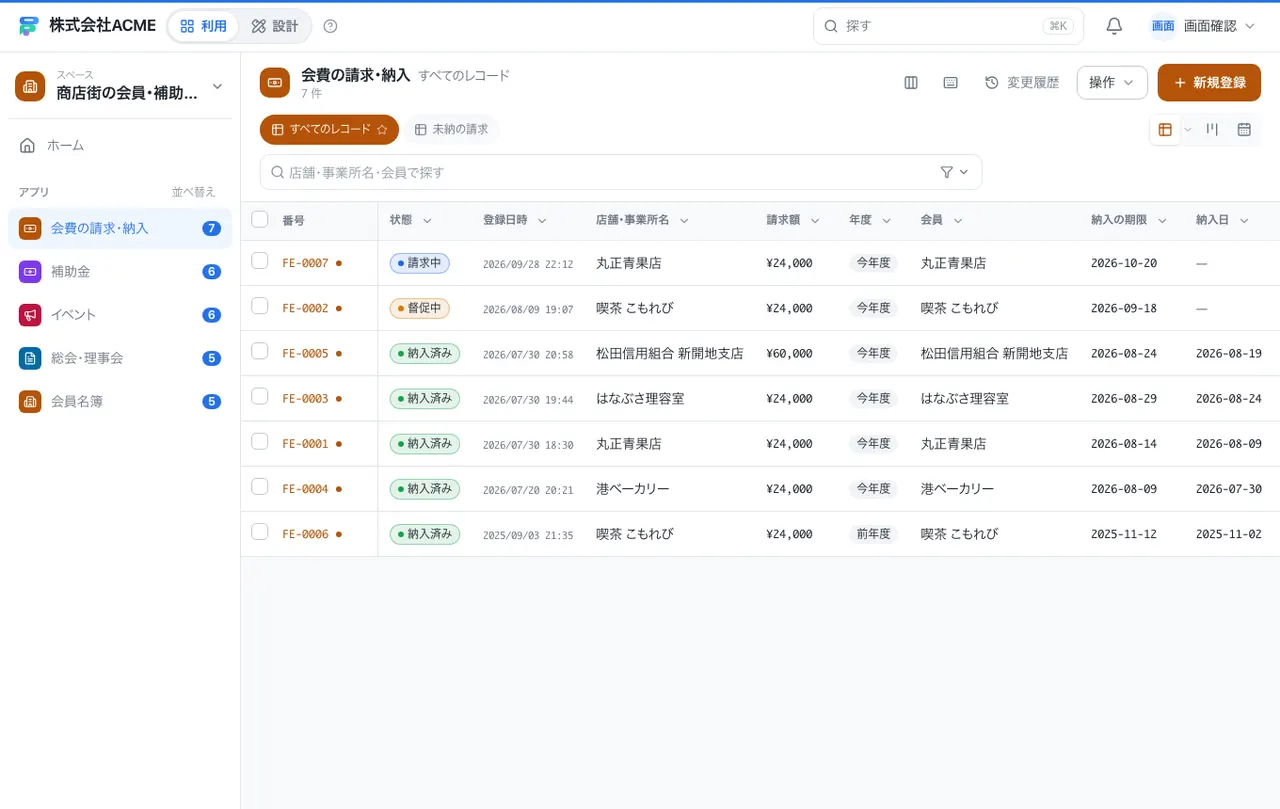The height and width of the screenshot is (809, 1280).
Task: Click the 松田信用組合 新開地支店 store name cell
Action: (670, 354)
